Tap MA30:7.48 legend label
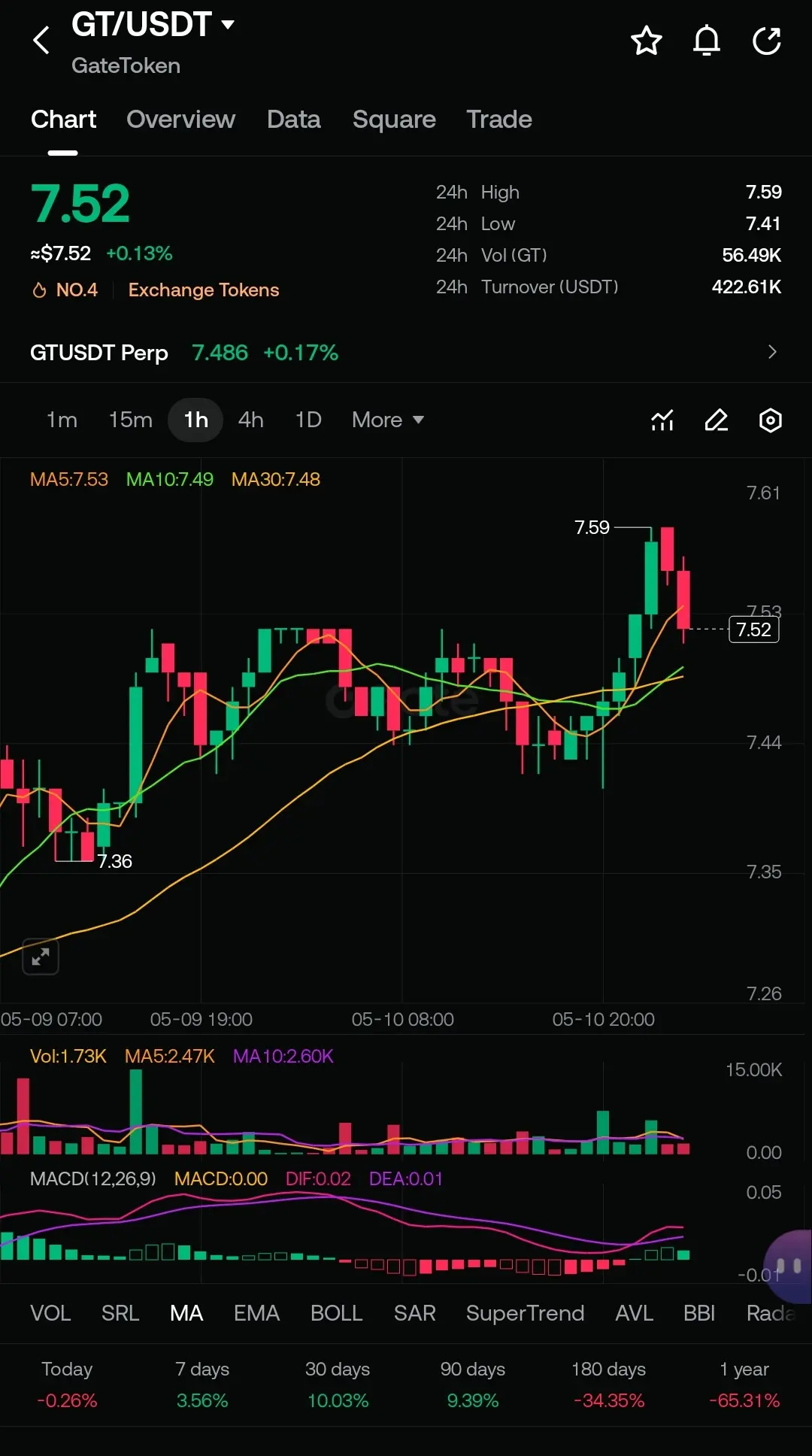 click(x=276, y=479)
